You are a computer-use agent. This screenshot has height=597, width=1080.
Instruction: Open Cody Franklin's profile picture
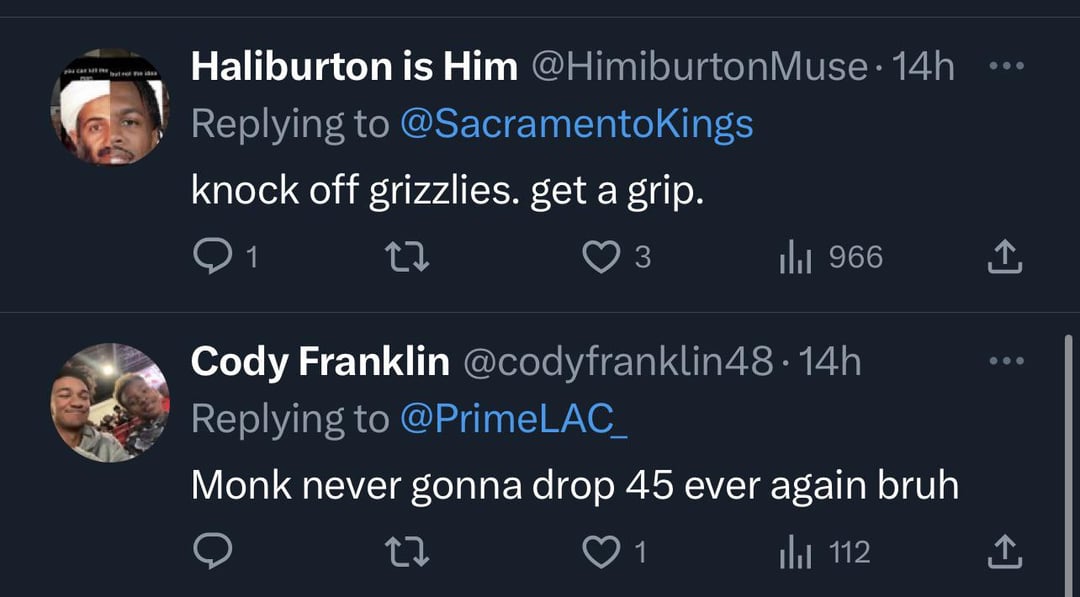pos(110,402)
